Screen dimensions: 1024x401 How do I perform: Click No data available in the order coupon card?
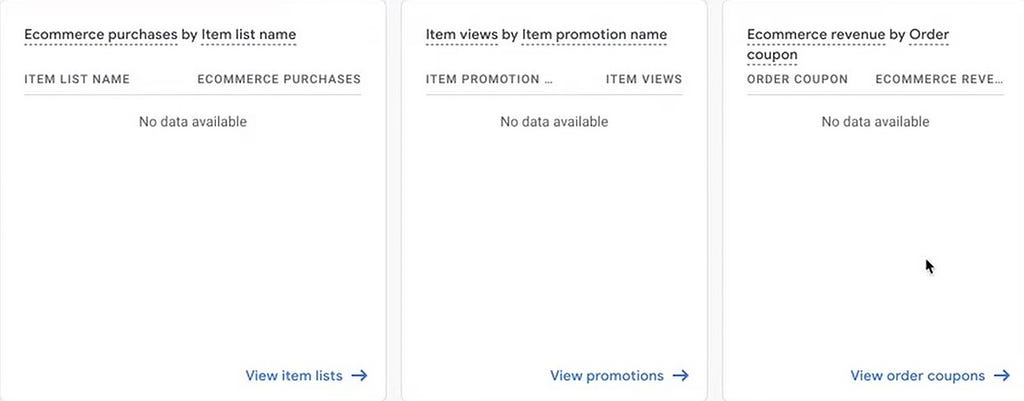coord(875,121)
